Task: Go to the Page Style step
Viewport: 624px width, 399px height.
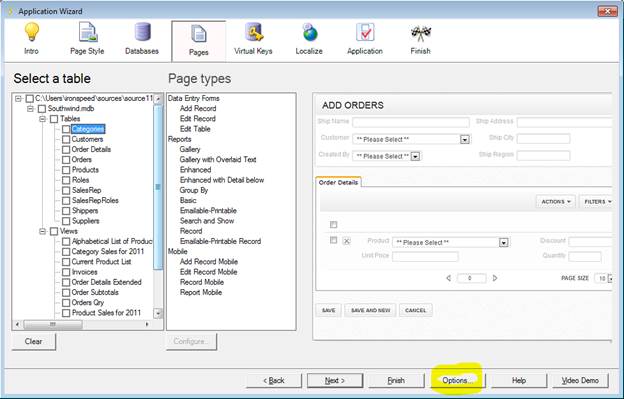Action: [x=87, y=39]
